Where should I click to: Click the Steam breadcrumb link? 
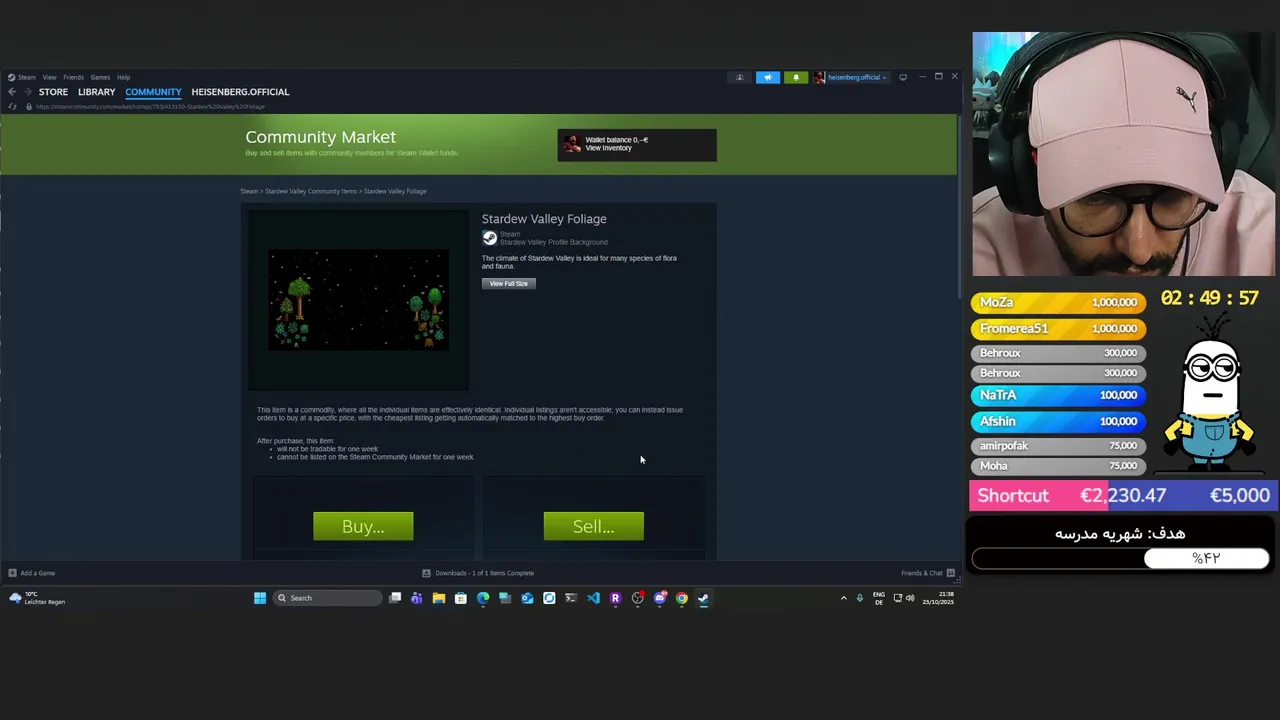[x=248, y=191]
